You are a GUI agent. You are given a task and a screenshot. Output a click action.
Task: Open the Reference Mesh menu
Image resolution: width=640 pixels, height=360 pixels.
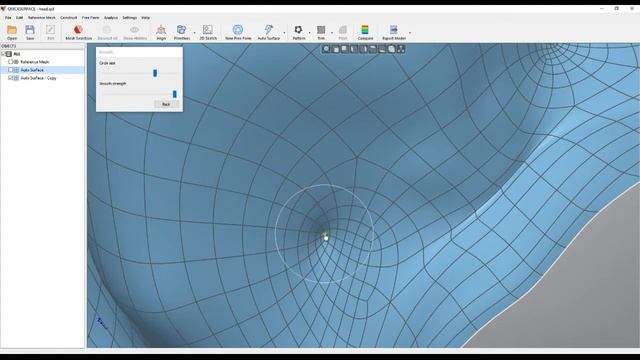(x=42, y=18)
